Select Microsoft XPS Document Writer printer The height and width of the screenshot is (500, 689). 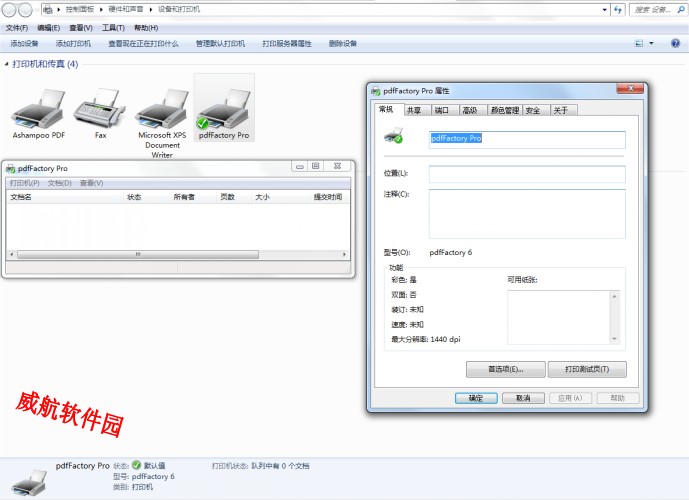click(162, 112)
